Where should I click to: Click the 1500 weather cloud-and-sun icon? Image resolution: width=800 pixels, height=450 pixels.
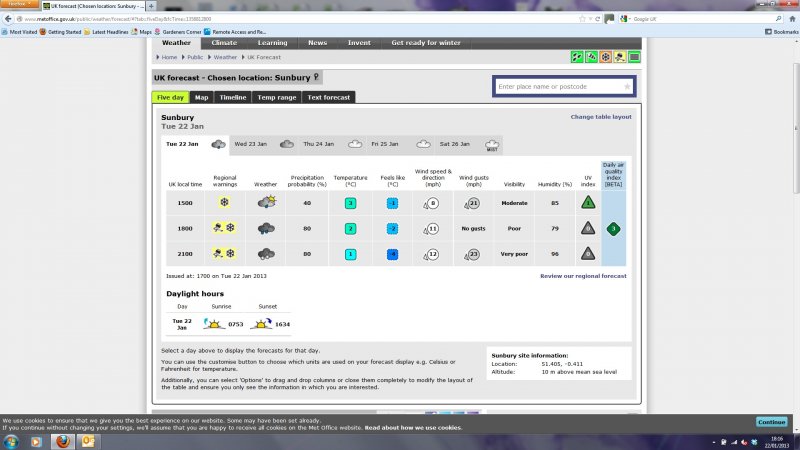(x=266, y=202)
